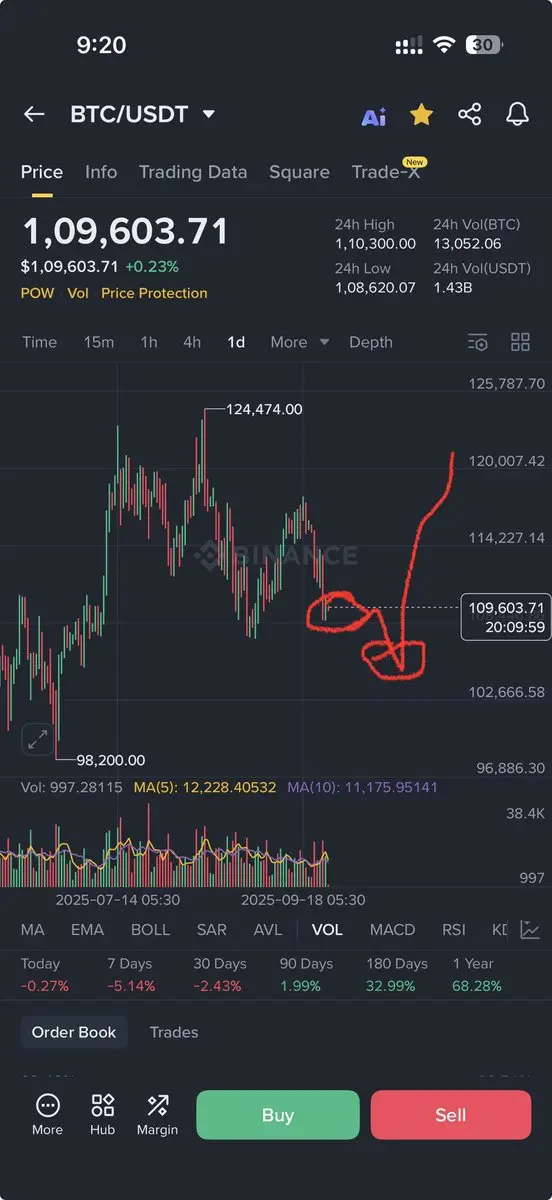Enable the MACD indicator
Image resolution: width=552 pixels, height=1200 pixels.
(392, 930)
